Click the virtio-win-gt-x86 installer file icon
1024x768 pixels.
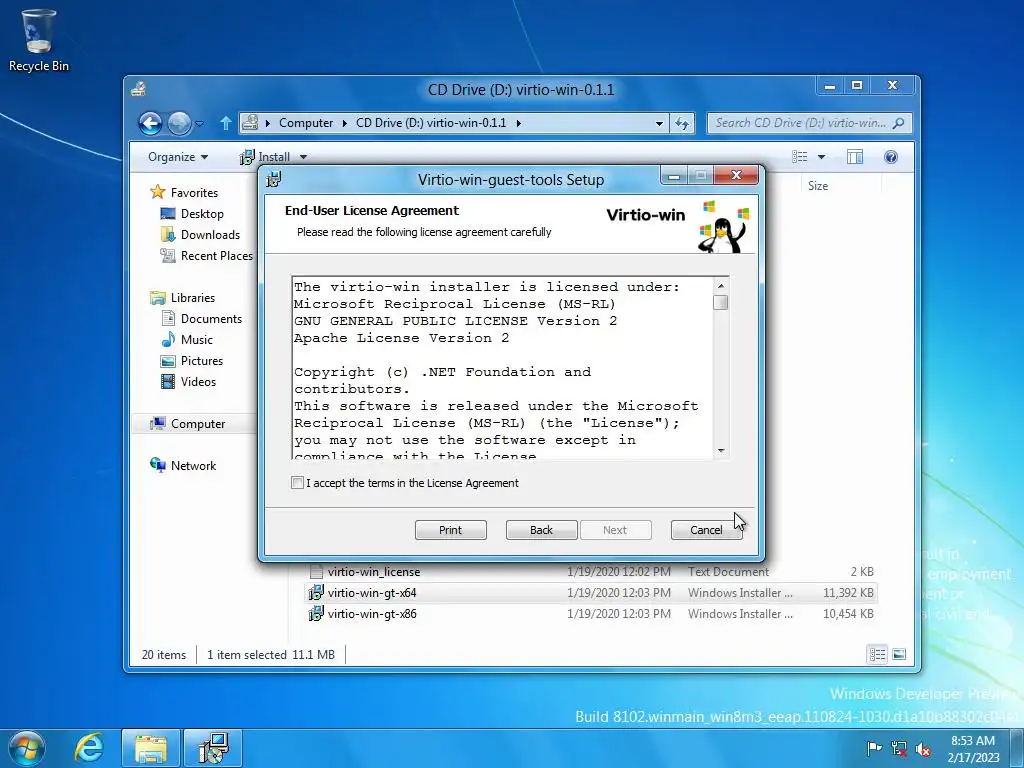(316, 614)
